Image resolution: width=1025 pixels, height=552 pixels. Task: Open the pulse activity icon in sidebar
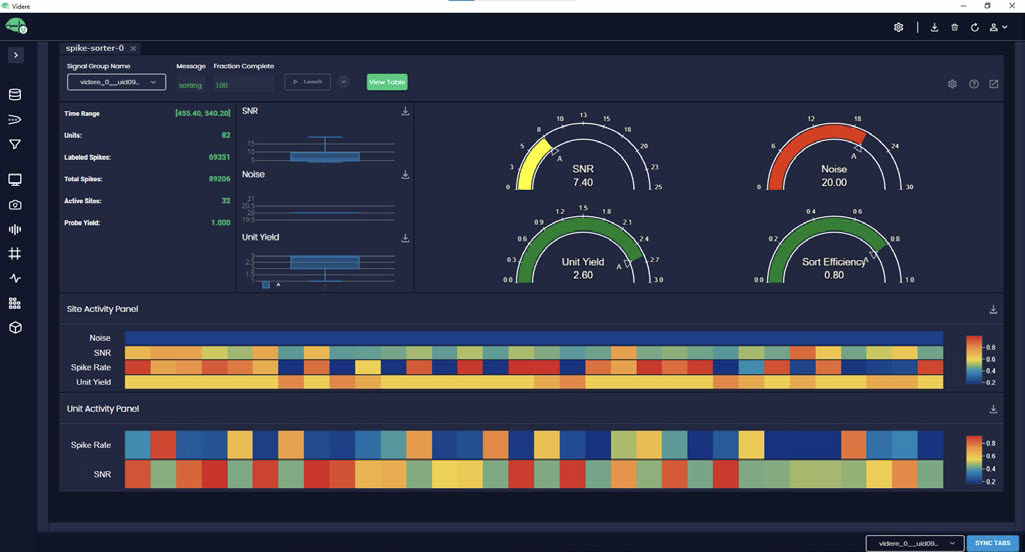pyautogui.click(x=15, y=279)
